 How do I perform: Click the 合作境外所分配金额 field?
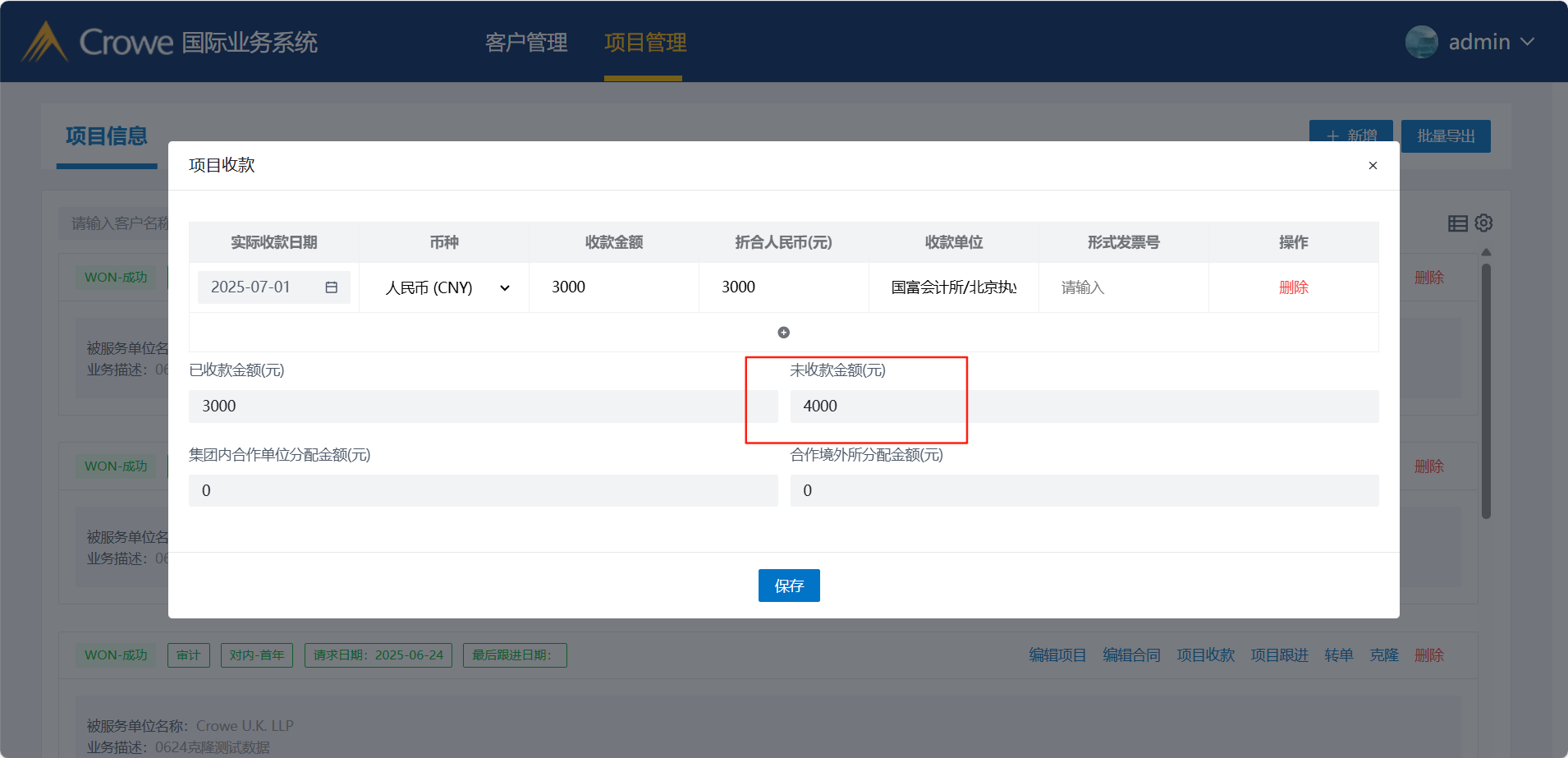click(x=1084, y=490)
